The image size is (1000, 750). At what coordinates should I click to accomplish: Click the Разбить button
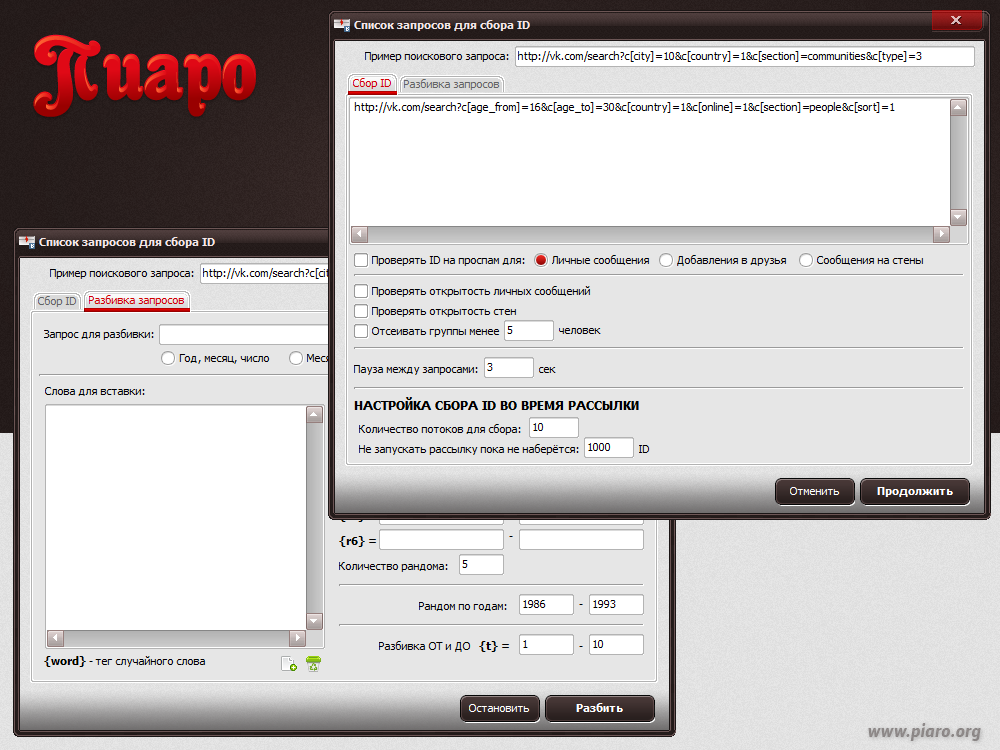(x=599, y=708)
